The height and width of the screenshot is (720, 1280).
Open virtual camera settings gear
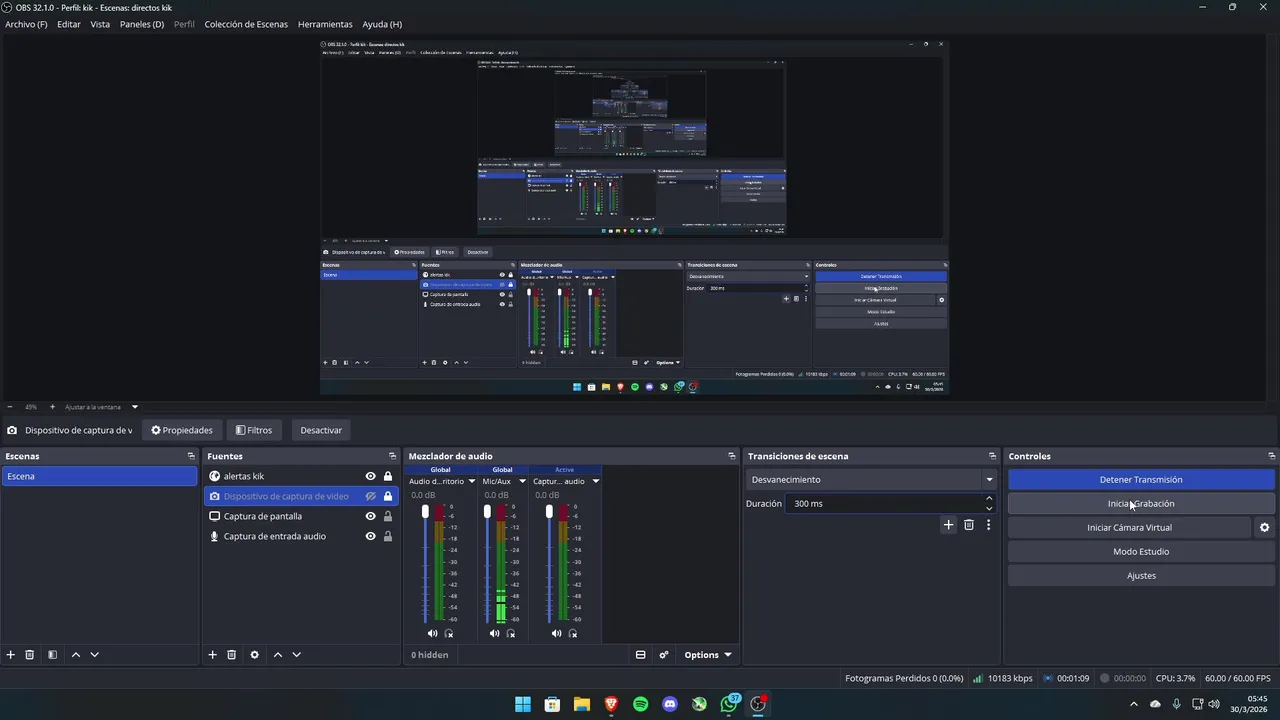(x=1264, y=528)
